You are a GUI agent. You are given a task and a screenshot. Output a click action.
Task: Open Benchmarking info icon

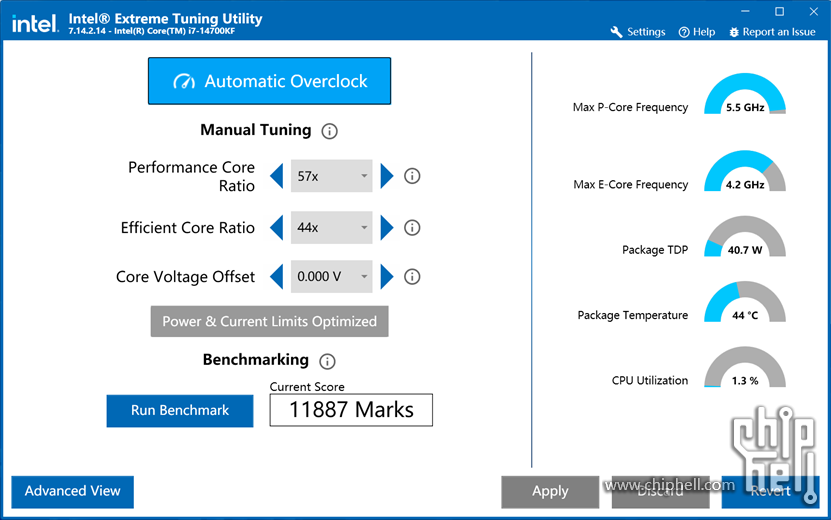pos(328,362)
